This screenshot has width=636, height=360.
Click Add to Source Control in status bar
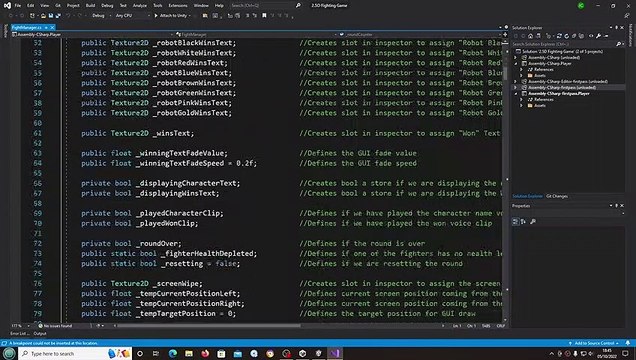coord(594,343)
